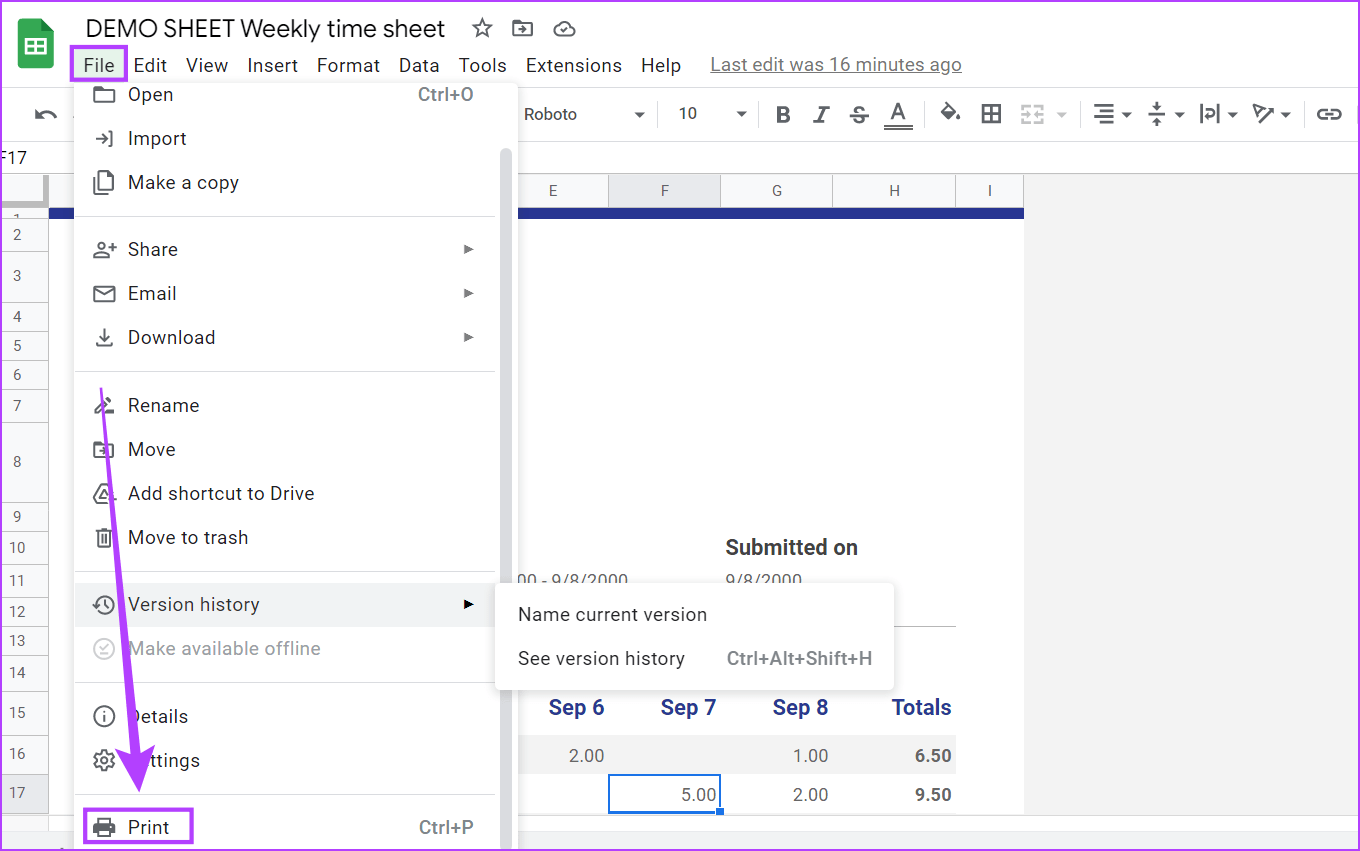Toggle the Move to folder option
The image size is (1360, 851).
click(x=522, y=28)
